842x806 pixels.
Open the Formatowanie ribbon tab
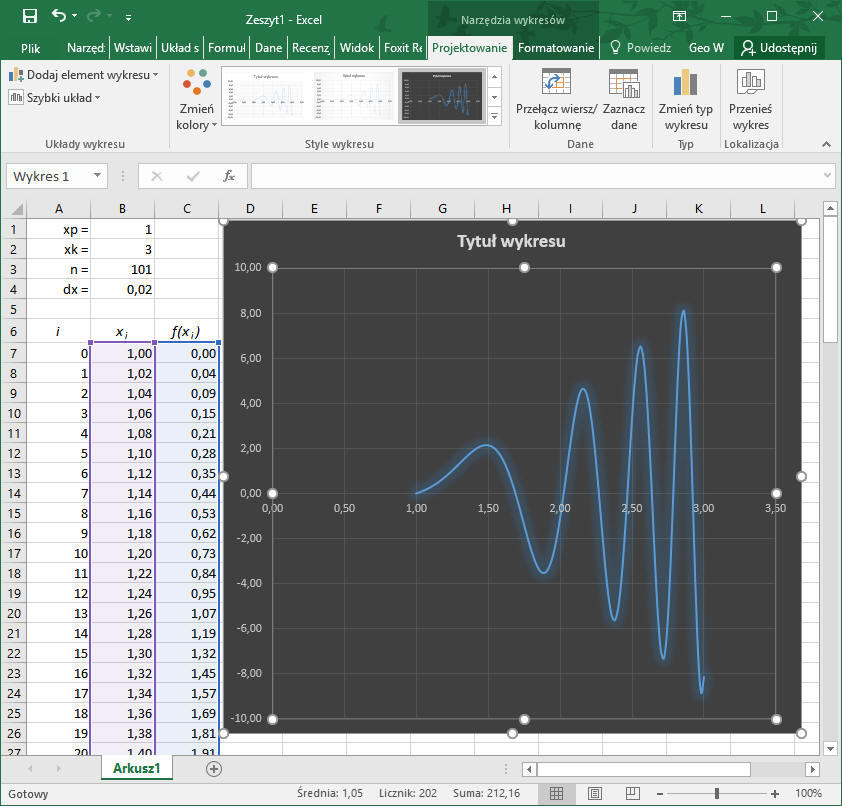click(556, 47)
